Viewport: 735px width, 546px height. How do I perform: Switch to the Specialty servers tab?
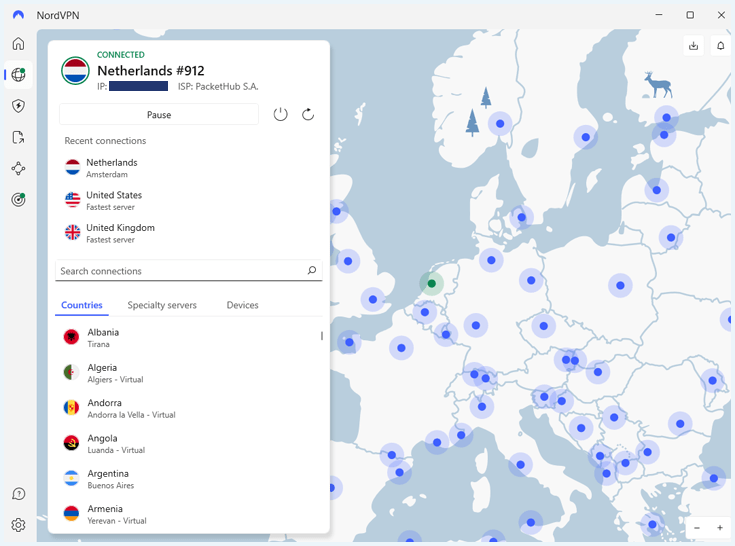[x=162, y=305]
